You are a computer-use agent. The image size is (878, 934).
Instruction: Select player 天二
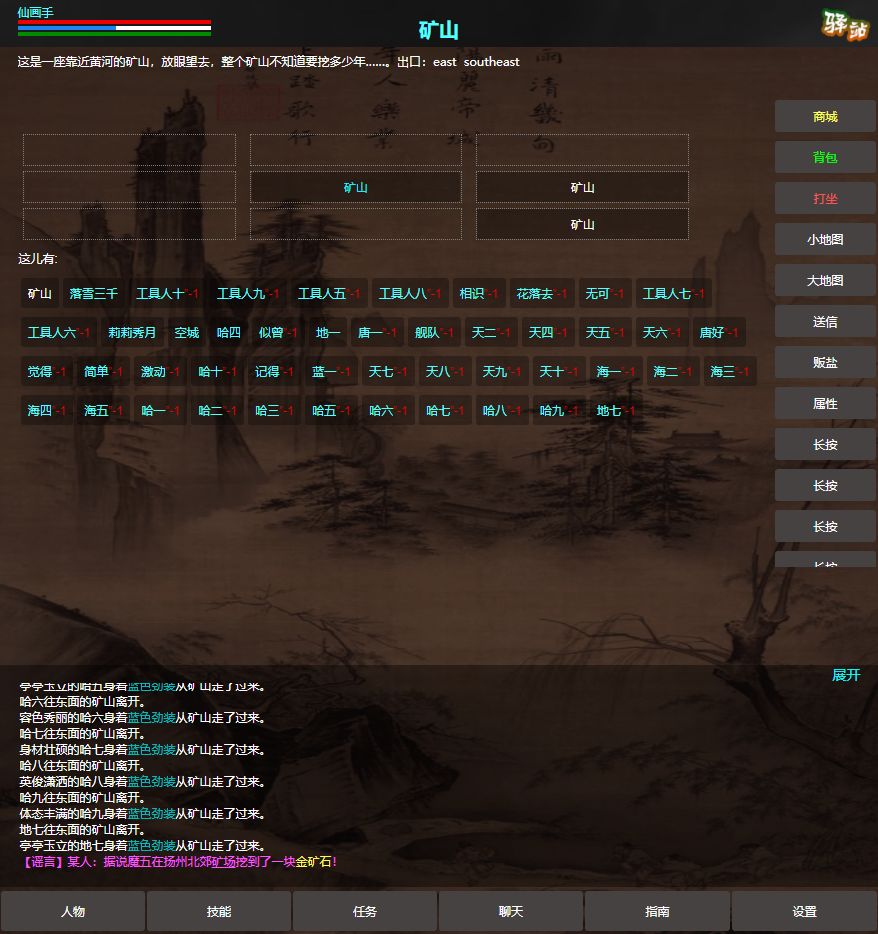(x=490, y=332)
